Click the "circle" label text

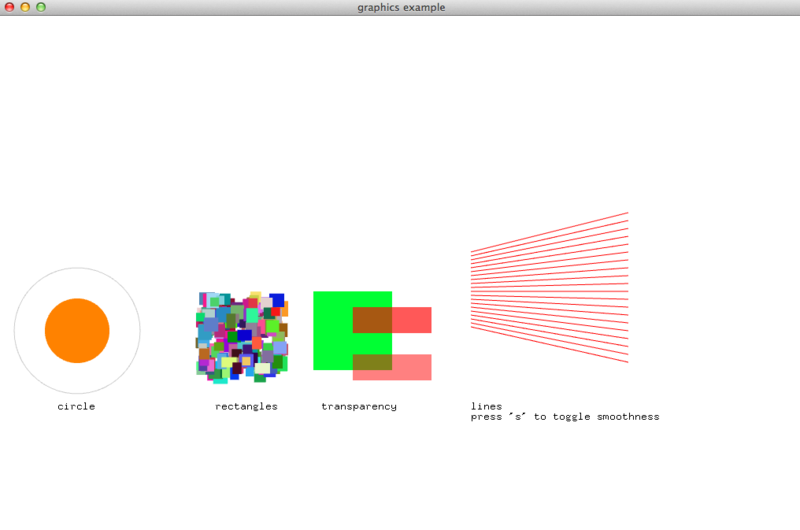click(x=77, y=407)
